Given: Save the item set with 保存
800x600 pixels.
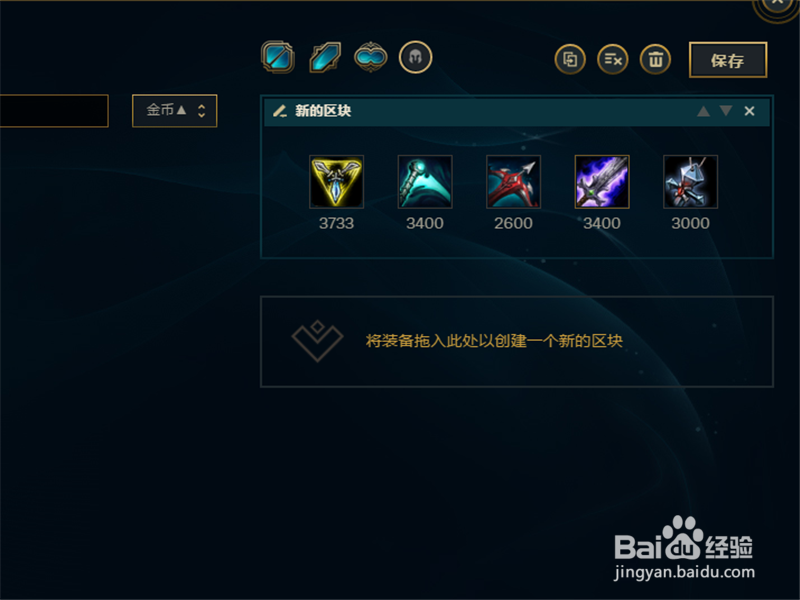Looking at the screenshot, I should (728, 60).
